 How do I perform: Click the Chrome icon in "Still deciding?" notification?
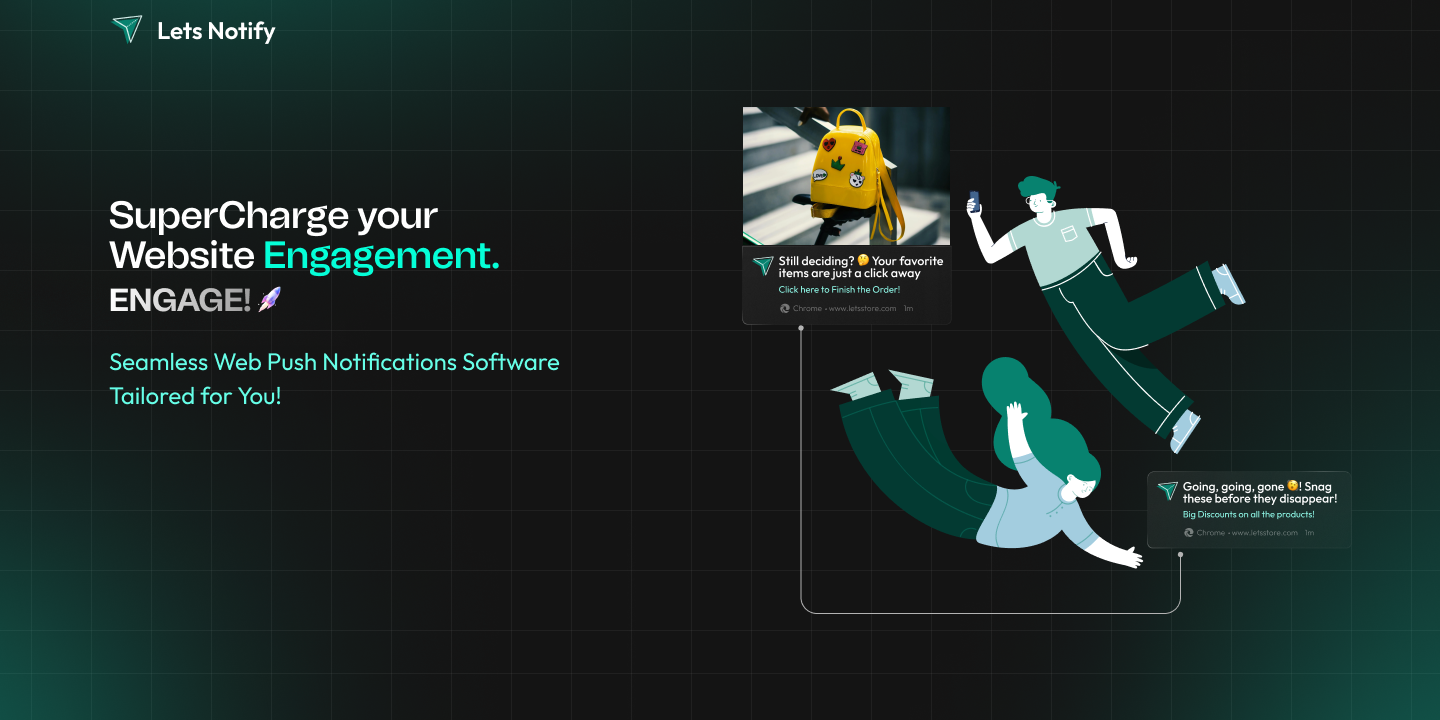tap(785, 309)
